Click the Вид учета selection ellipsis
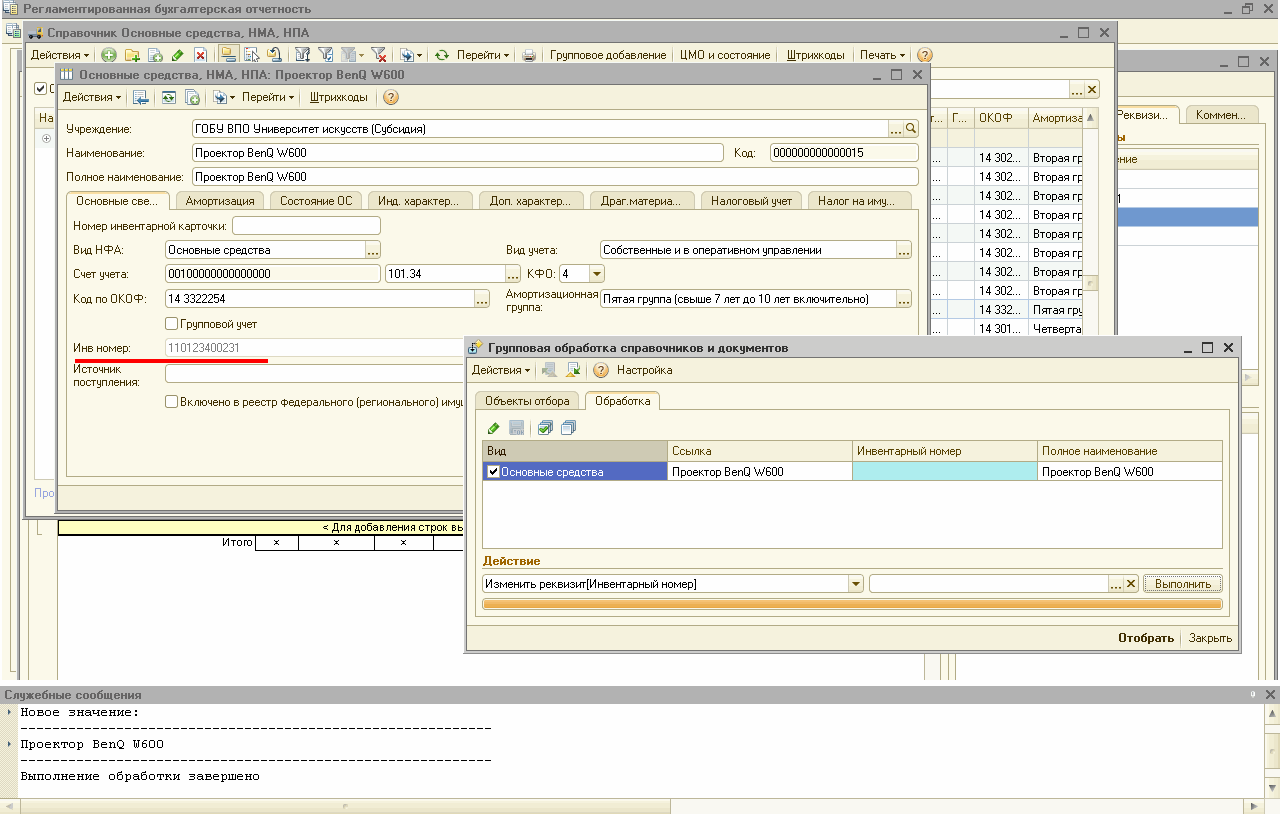This screenshot has width=1280, height=814. pyautogui.click(x=904, y=249)
